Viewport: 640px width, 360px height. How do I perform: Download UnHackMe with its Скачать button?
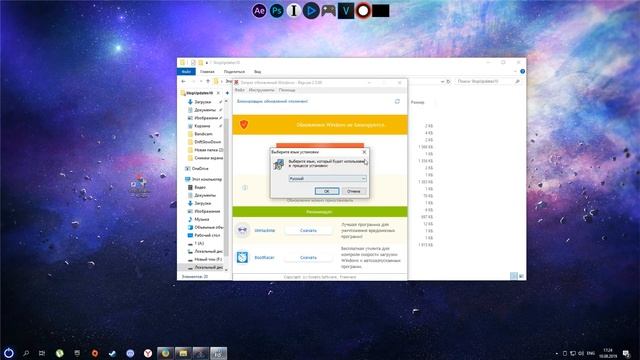(308, 231)
